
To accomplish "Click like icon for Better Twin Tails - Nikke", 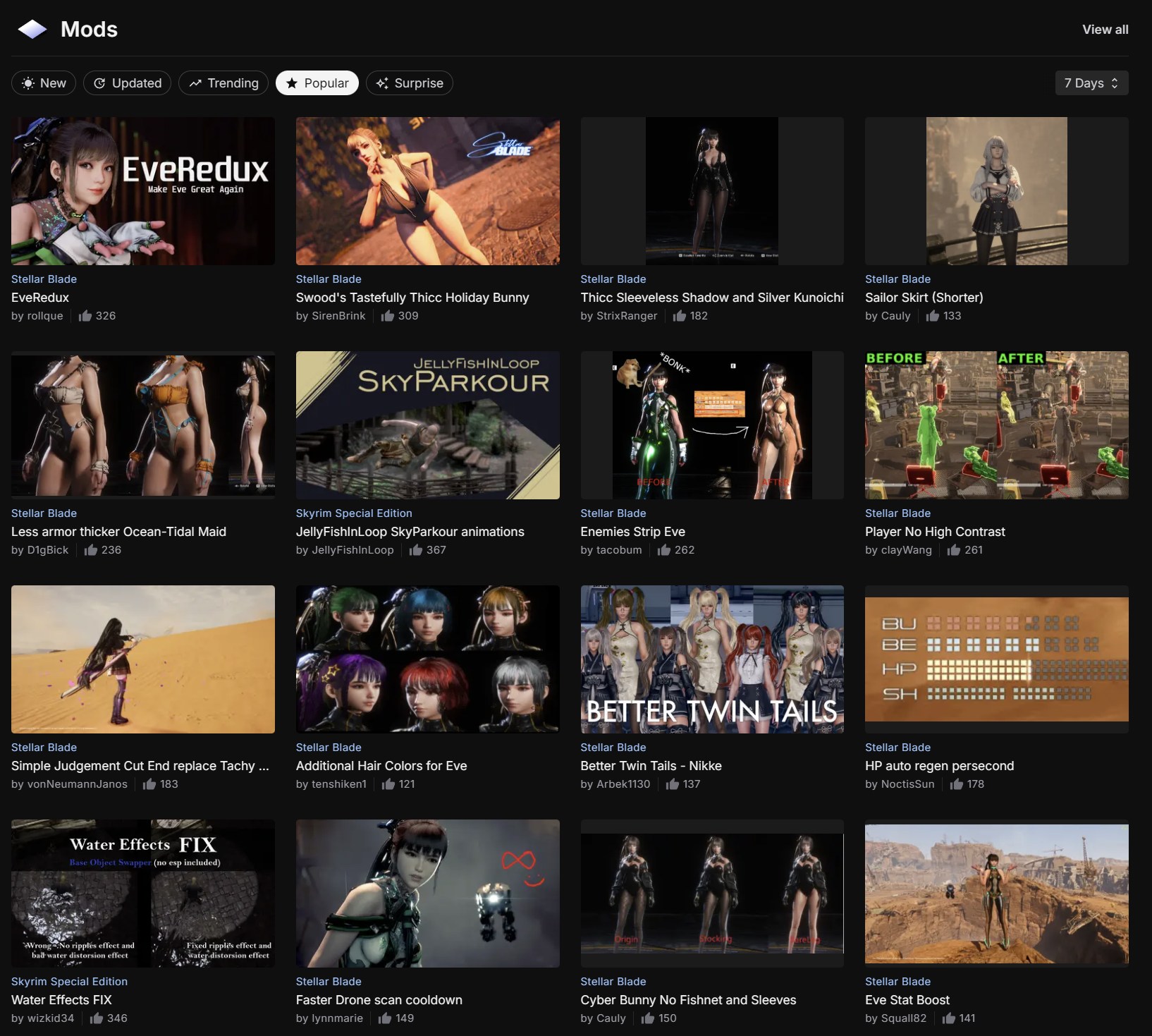I will pos(673,784).
